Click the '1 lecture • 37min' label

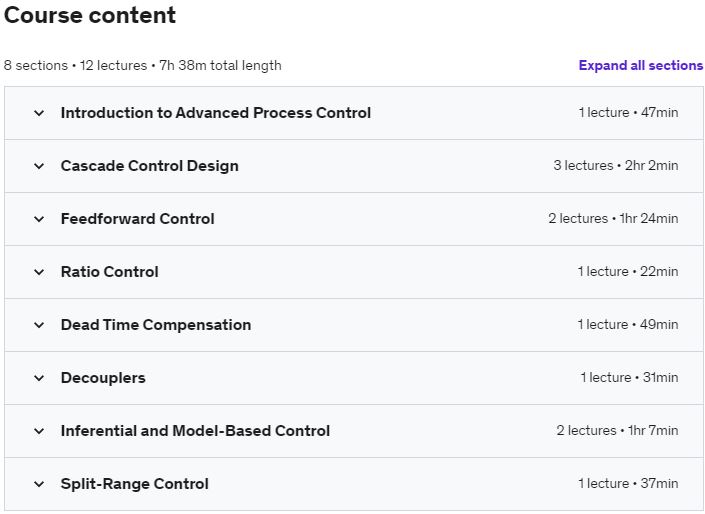point(629,483)
